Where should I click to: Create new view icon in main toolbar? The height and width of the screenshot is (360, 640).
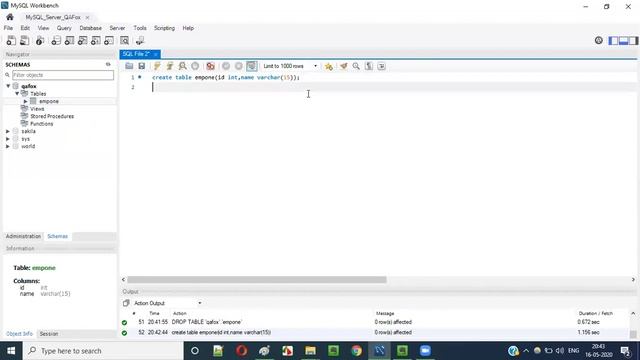tap(82, 40)
